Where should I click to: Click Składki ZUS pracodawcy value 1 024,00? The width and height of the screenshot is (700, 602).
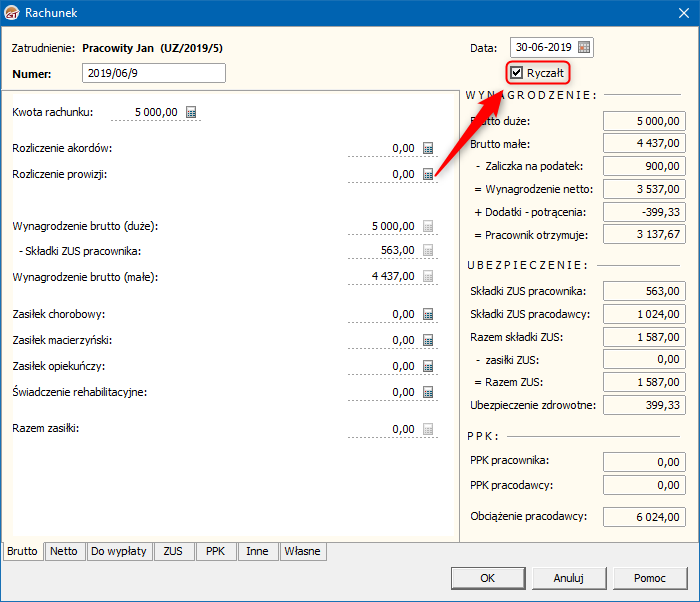[x=644, y=314]
